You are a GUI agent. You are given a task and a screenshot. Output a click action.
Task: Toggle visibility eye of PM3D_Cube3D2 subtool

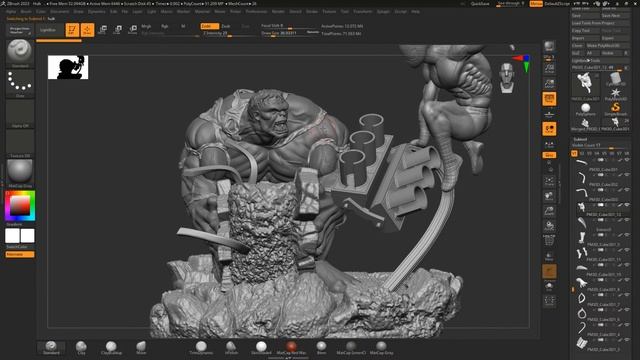[627, 175]
